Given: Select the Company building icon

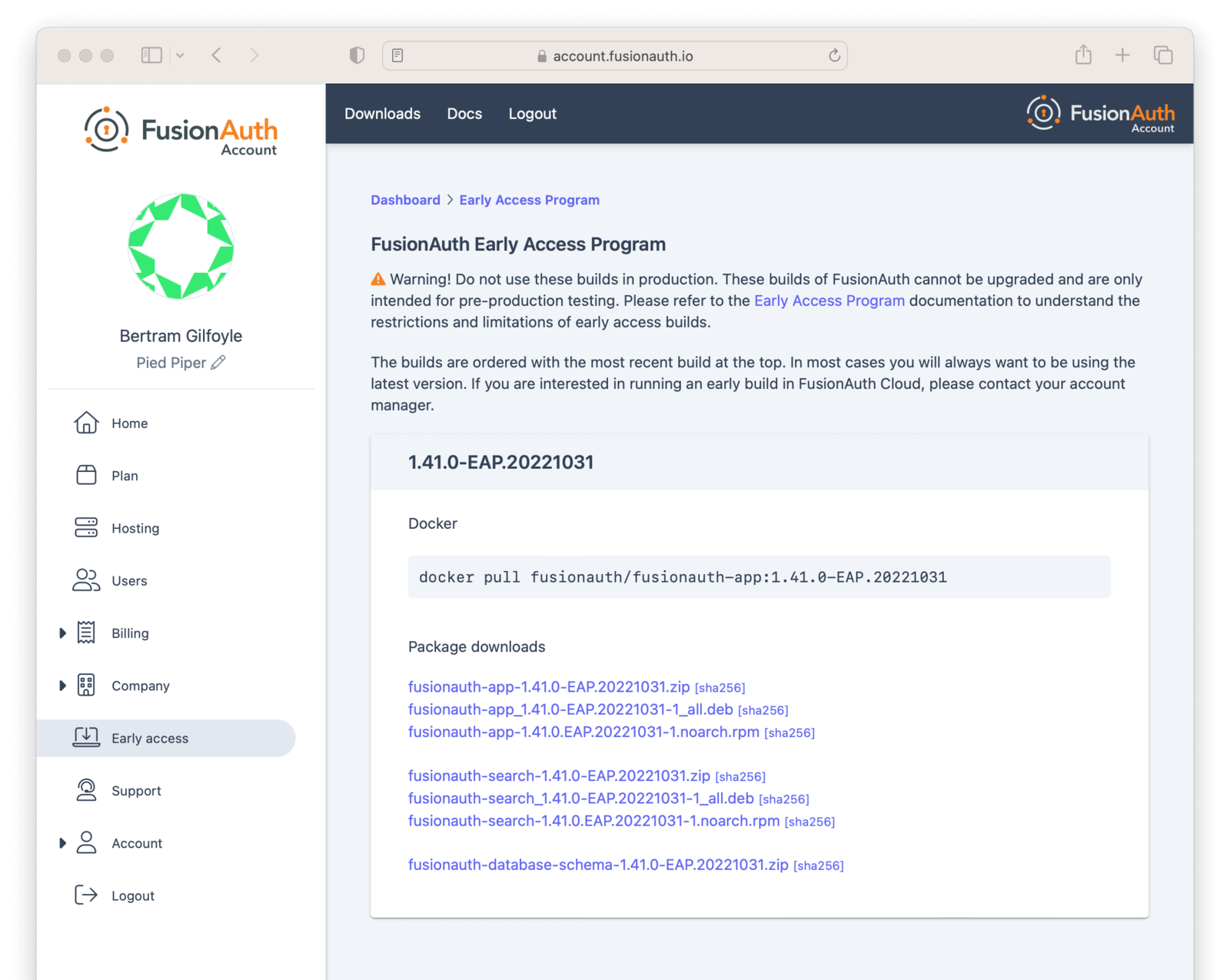Looking at the screenshot, I should pos(86,685).
